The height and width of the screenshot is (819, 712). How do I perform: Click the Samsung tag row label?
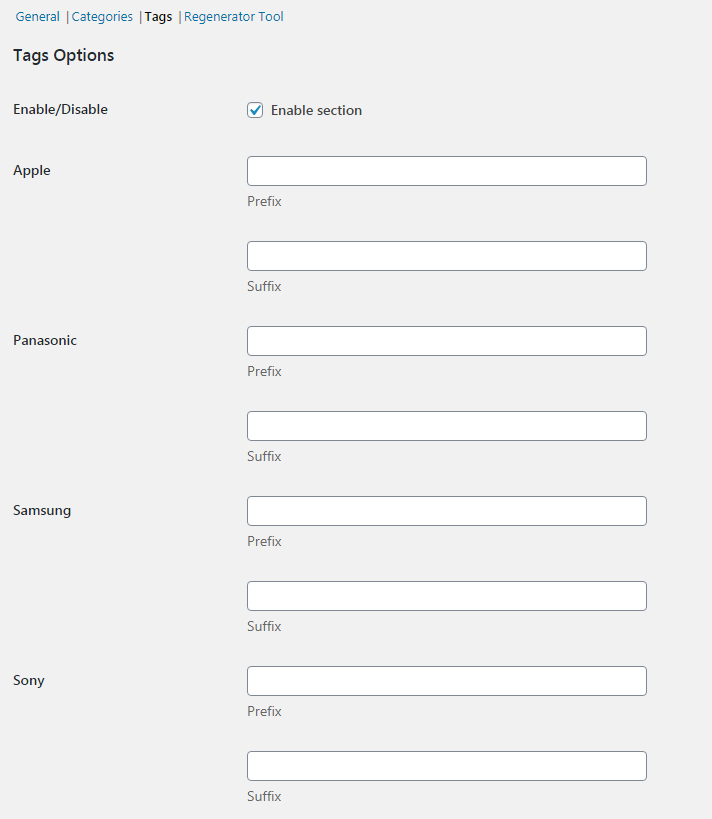coord(42,510)
